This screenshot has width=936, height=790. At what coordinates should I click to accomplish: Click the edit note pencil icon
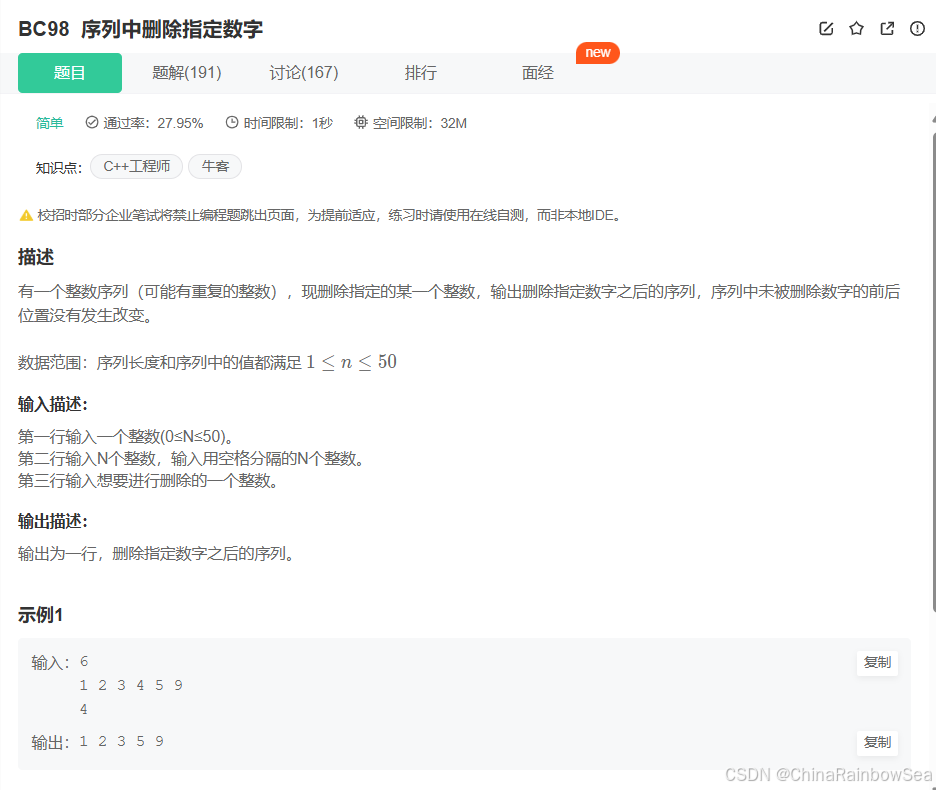tap(826, 29)
